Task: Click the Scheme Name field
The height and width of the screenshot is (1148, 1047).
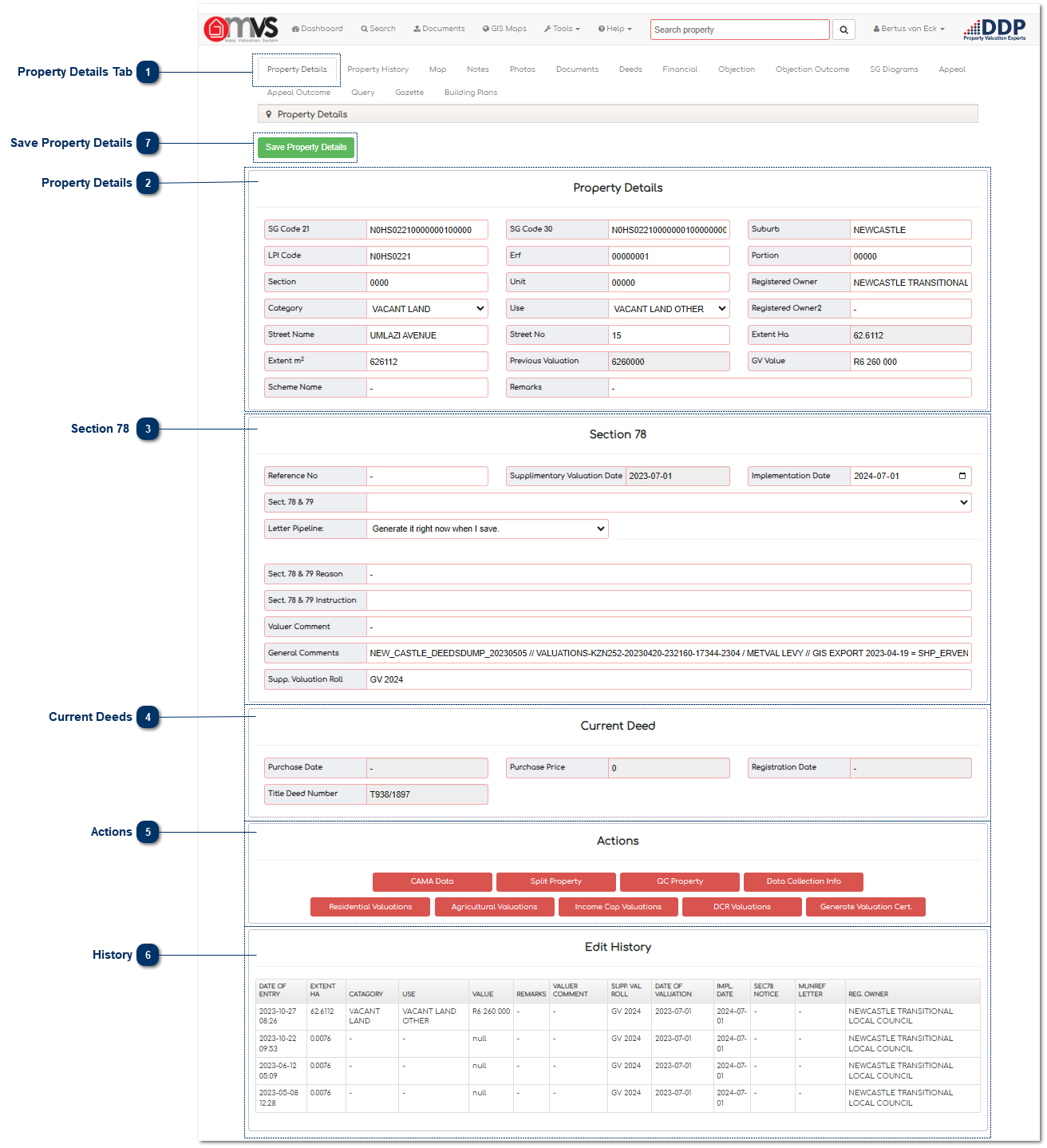Action: [427, 388]
